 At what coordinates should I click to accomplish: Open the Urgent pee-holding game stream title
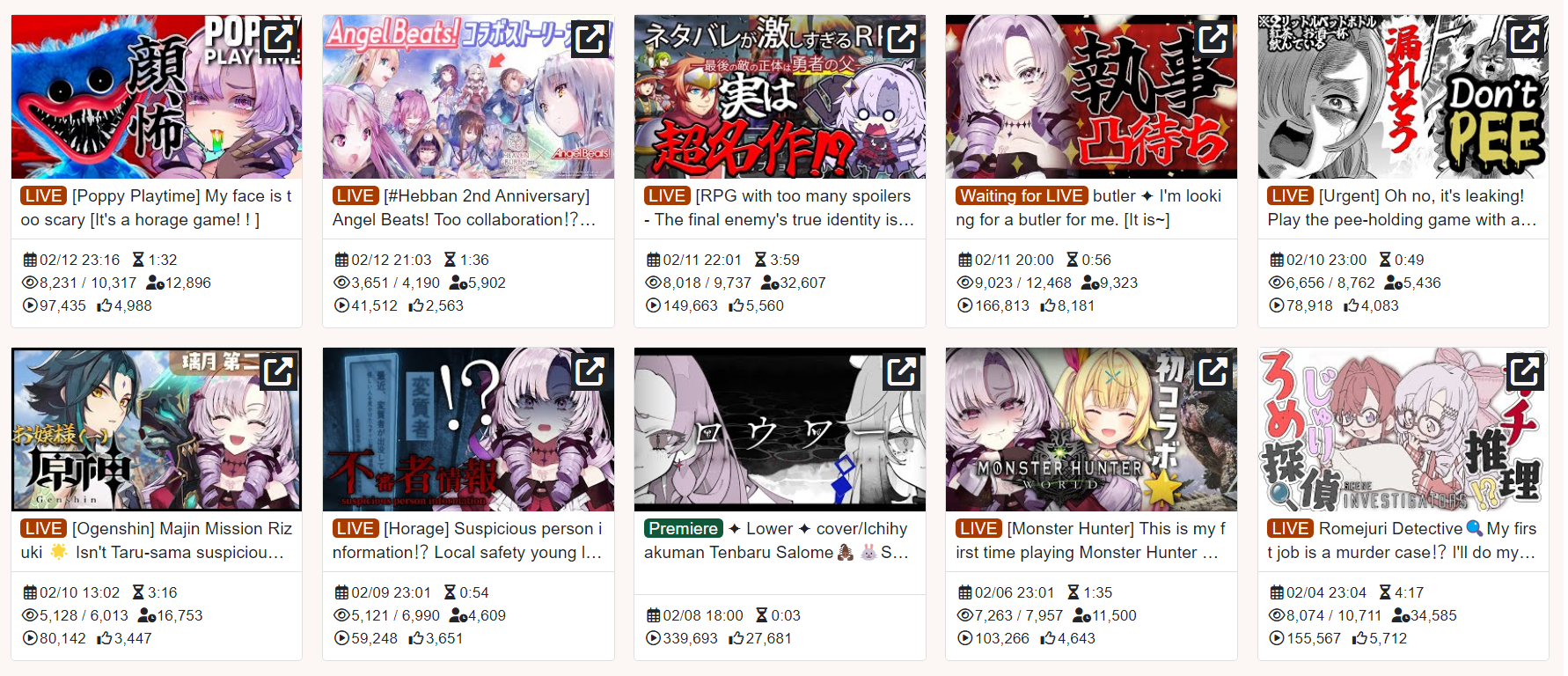pyautogui.click(x=1403, y=208)
